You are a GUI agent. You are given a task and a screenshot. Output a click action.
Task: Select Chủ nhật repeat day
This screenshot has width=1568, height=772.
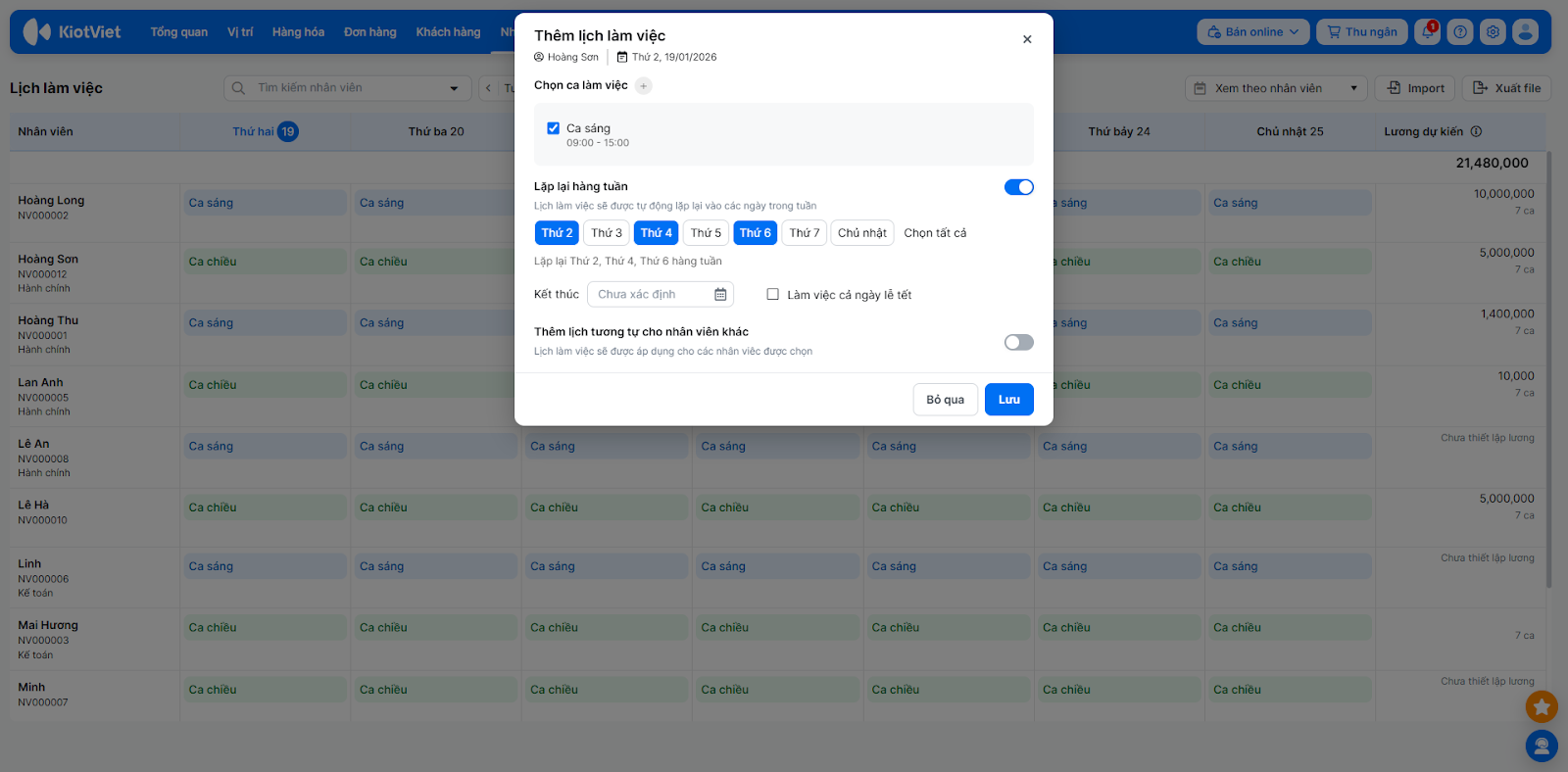coord(862,233)
